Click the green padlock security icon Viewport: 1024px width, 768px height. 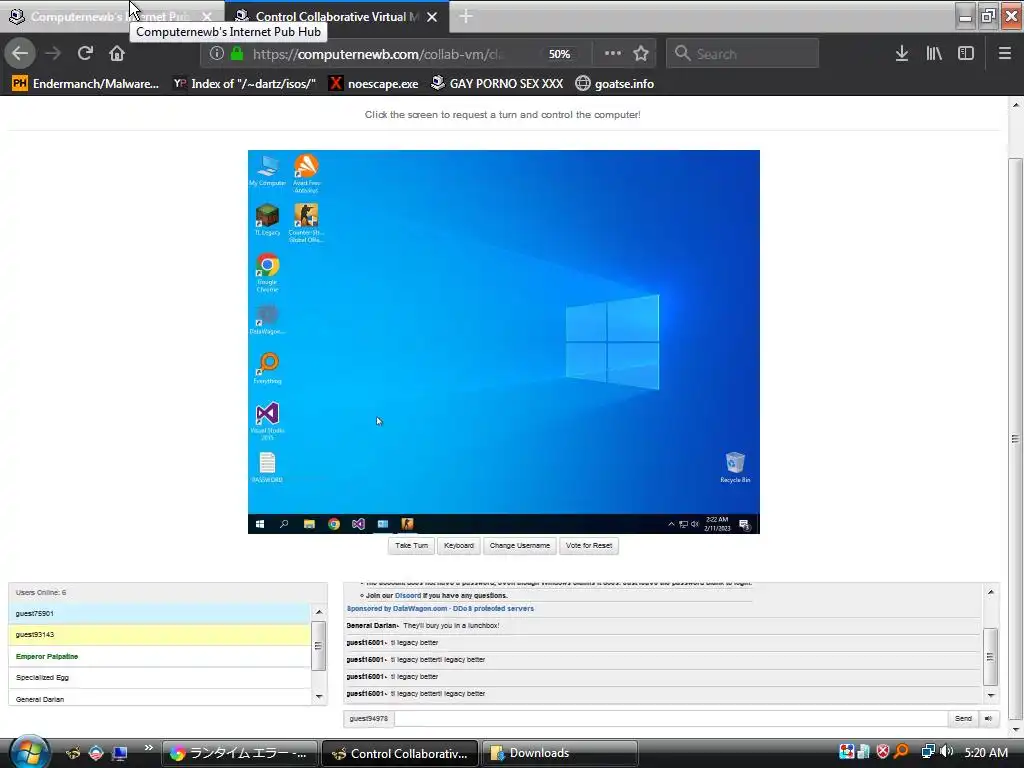pos(238,54)
